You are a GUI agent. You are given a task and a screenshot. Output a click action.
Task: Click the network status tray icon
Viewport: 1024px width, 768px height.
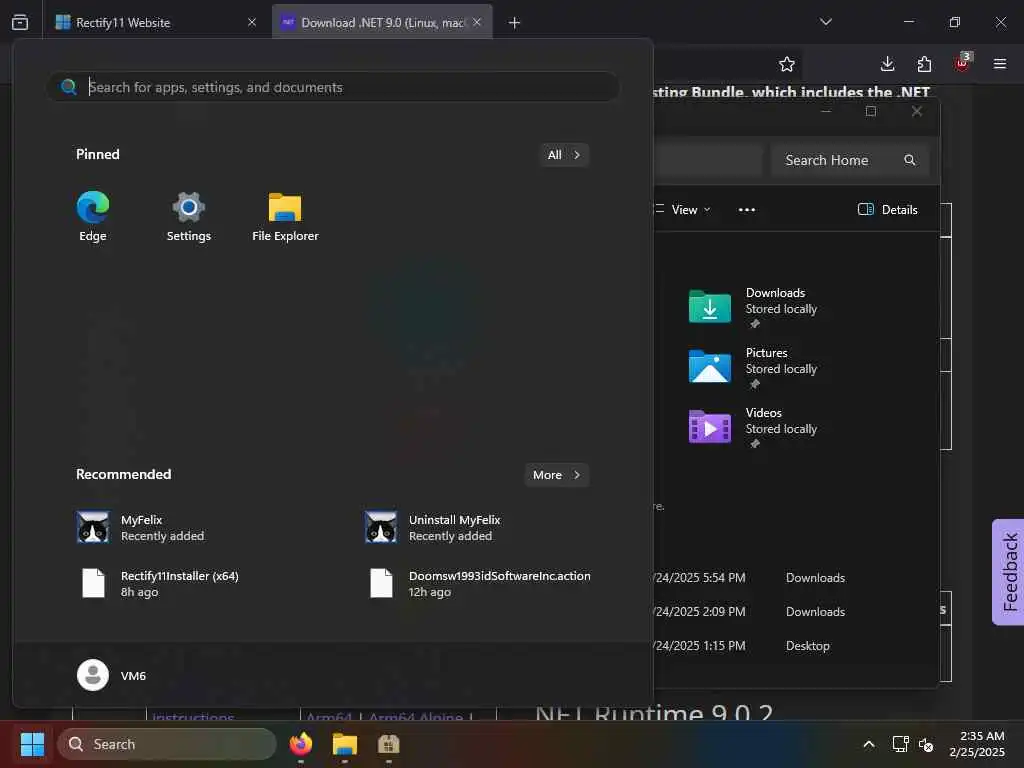pos(901,744)
